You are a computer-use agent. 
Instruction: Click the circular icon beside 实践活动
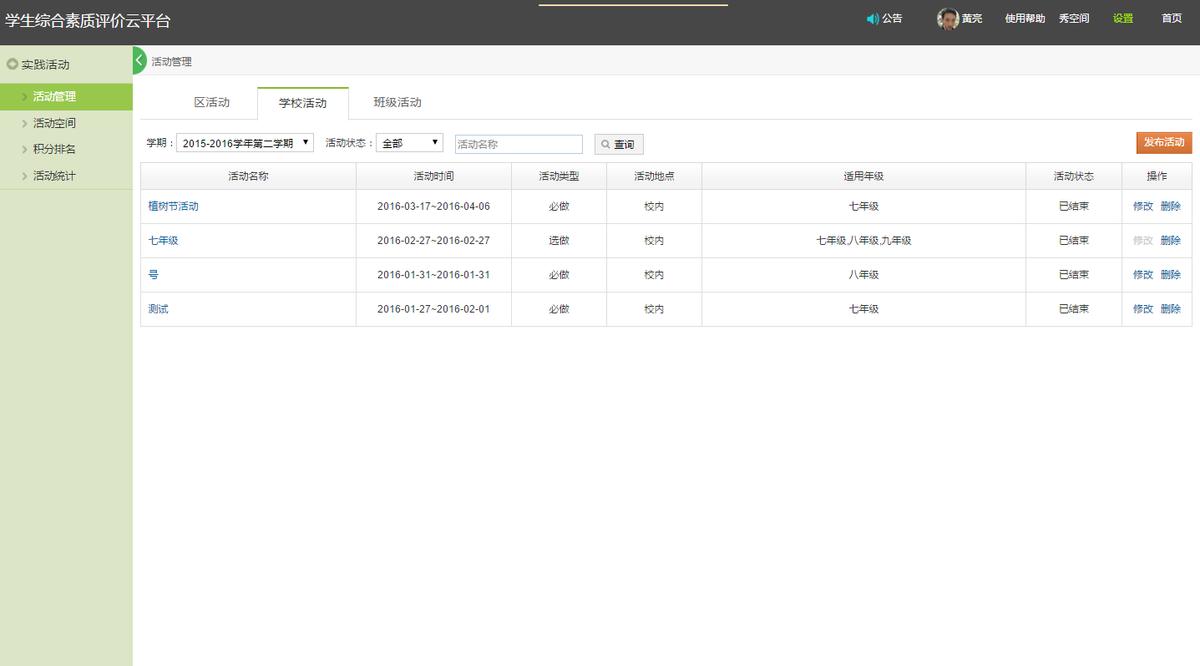(11, 64)
